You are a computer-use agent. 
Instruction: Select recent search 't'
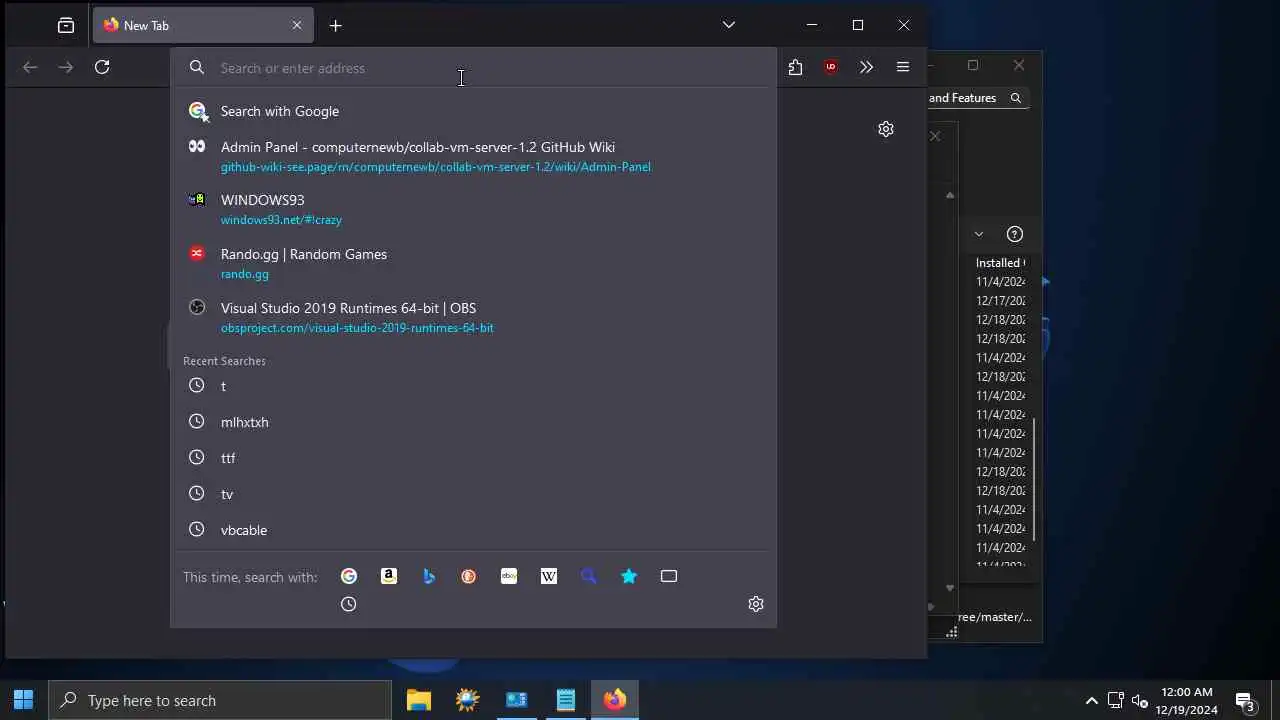pos(473,386)
